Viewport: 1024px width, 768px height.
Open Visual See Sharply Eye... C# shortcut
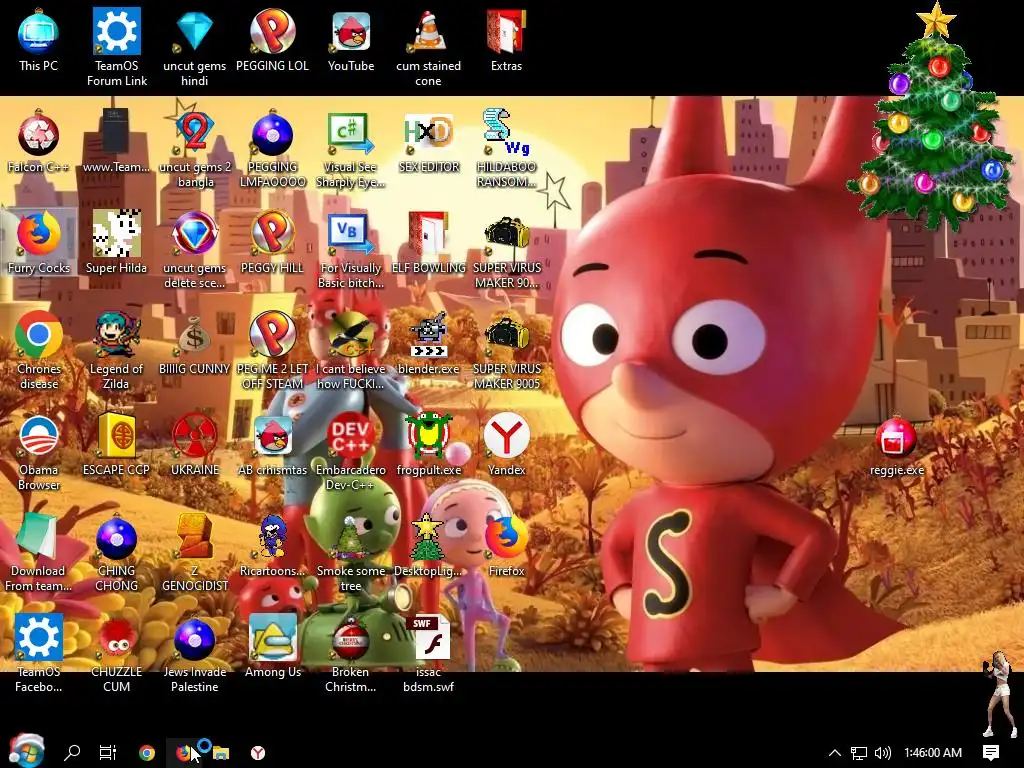pos(351,148)
